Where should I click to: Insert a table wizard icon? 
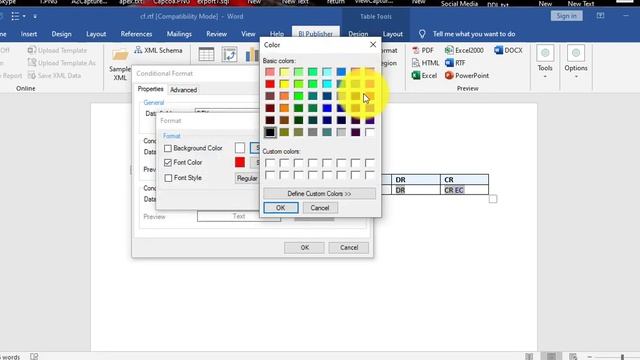coord(206,54)
